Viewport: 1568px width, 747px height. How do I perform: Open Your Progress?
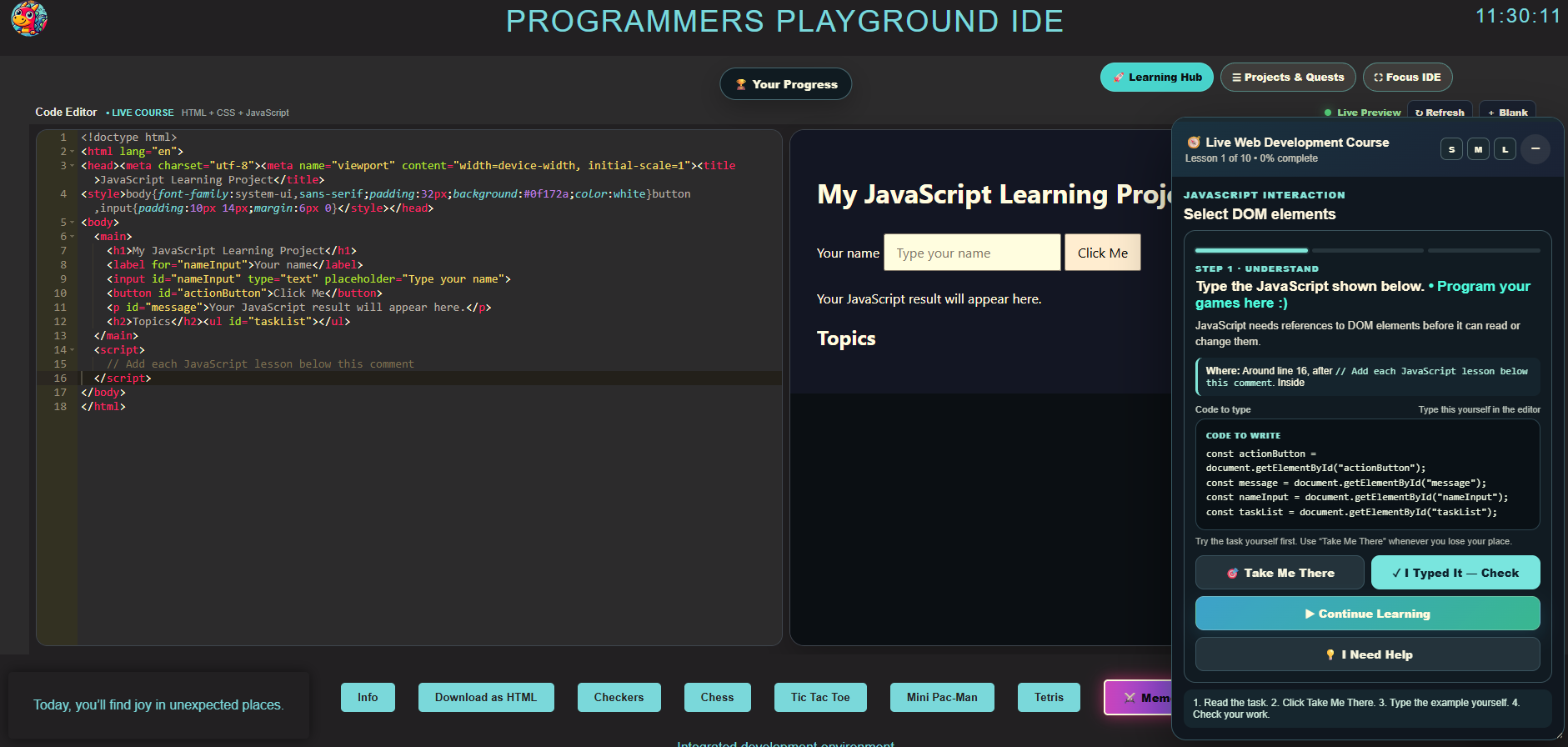pos(786,84)
